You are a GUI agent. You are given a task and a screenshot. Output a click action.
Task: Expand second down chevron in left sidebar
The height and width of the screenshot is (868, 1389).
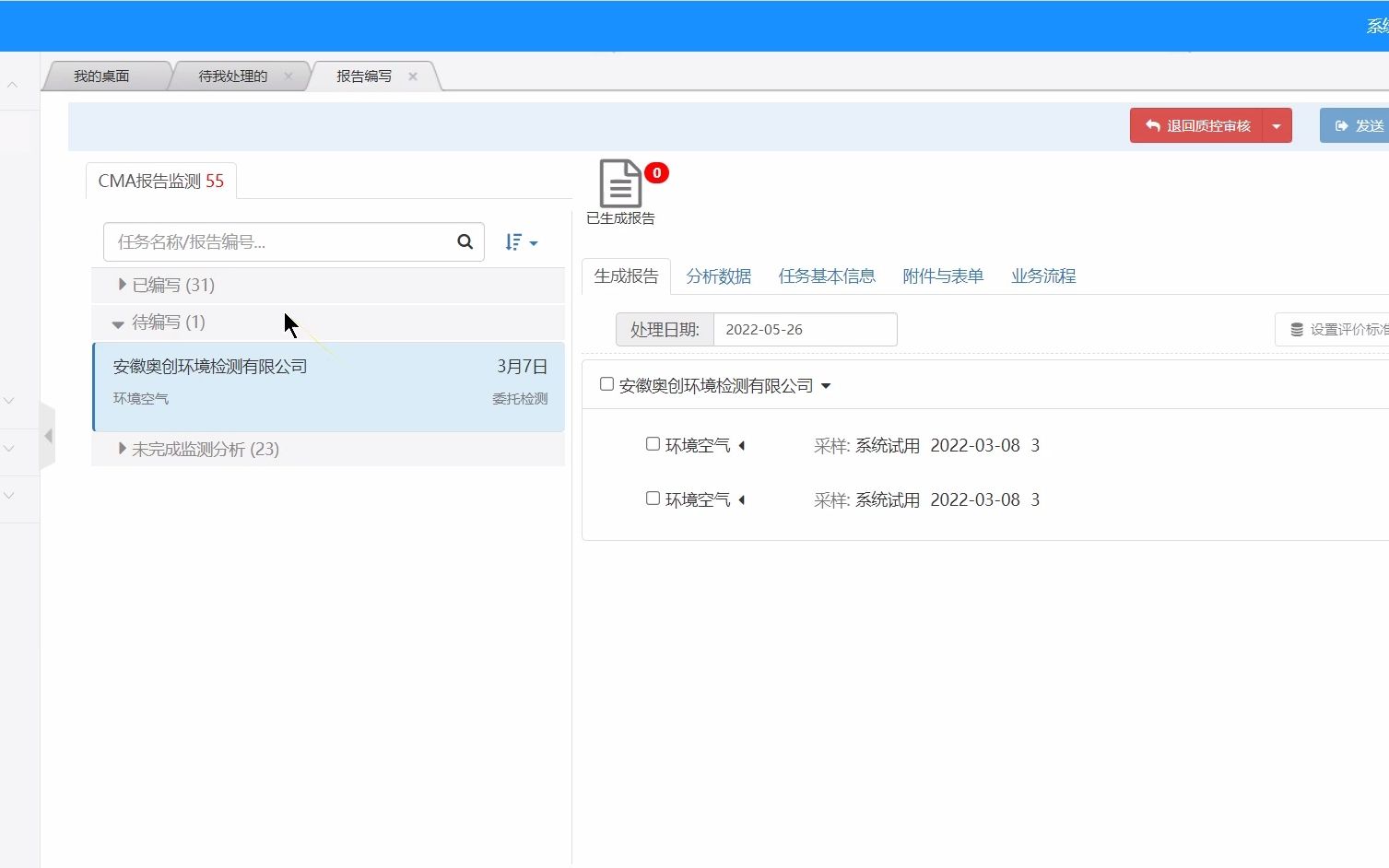[9, 449]
